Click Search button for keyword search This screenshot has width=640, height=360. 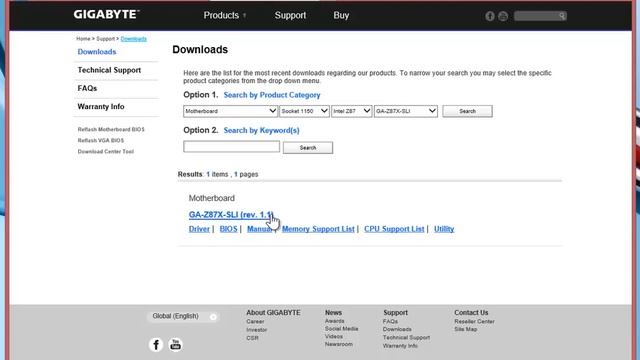tap(308, 148)
